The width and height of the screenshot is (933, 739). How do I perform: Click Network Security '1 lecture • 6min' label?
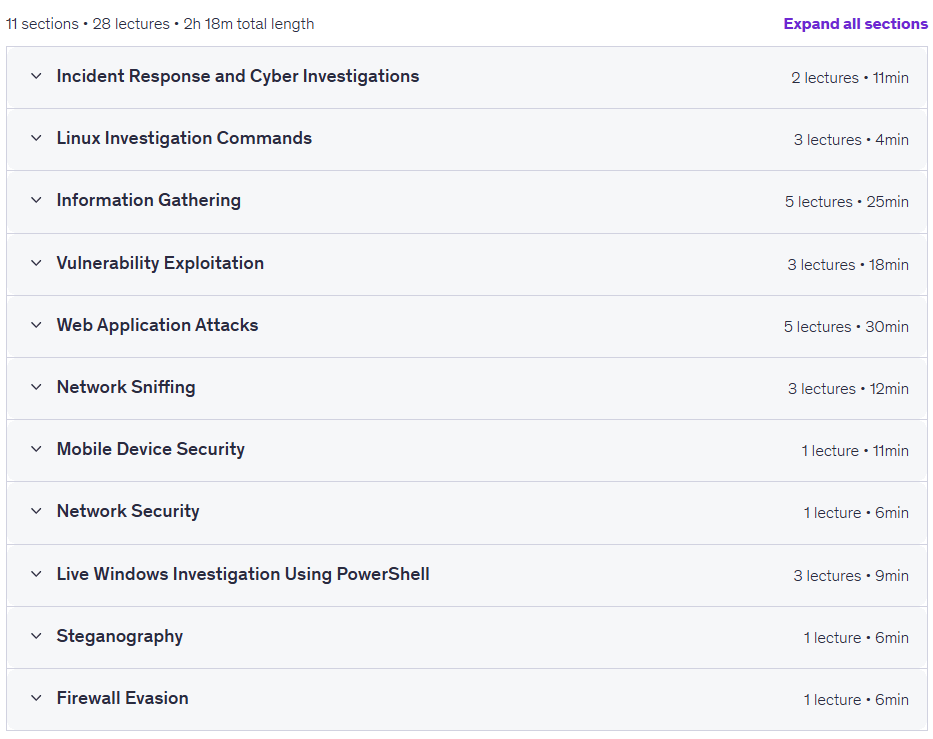coord(856,512)
